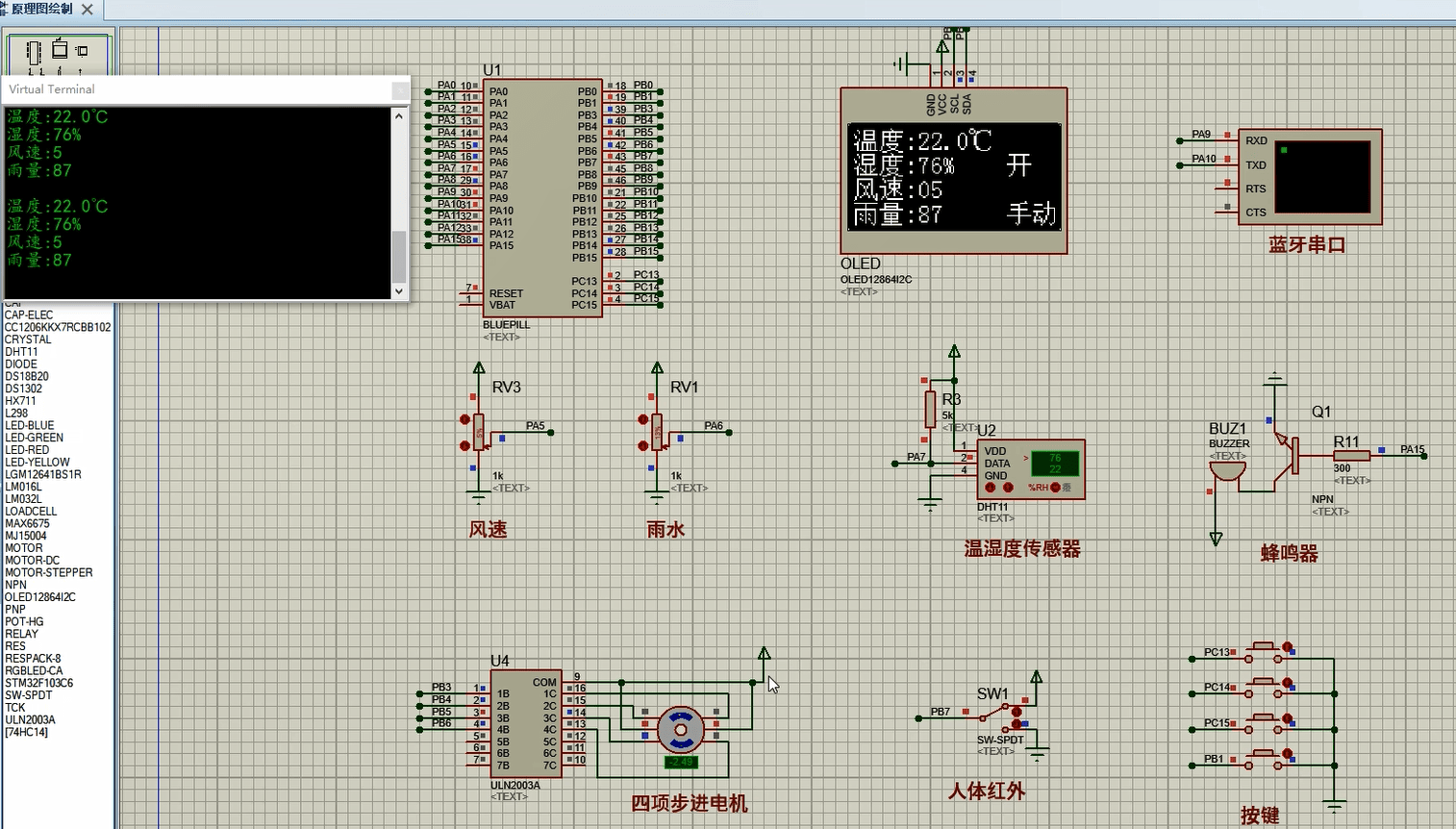Select the BUZ1 buzzer component
This screenshot has height=829, width=1456.
1226,471
